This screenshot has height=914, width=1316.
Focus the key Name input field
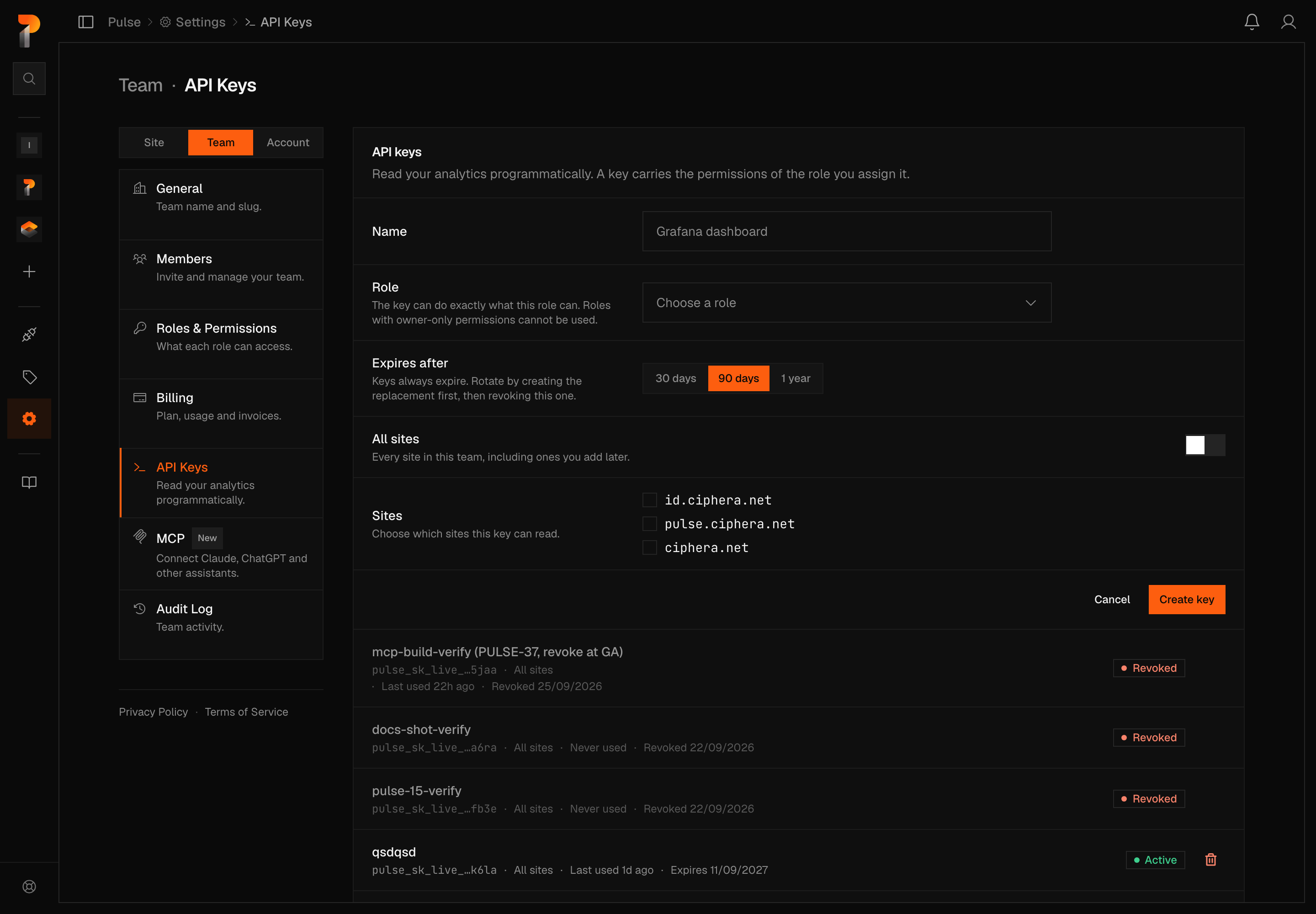click(846, 231)
